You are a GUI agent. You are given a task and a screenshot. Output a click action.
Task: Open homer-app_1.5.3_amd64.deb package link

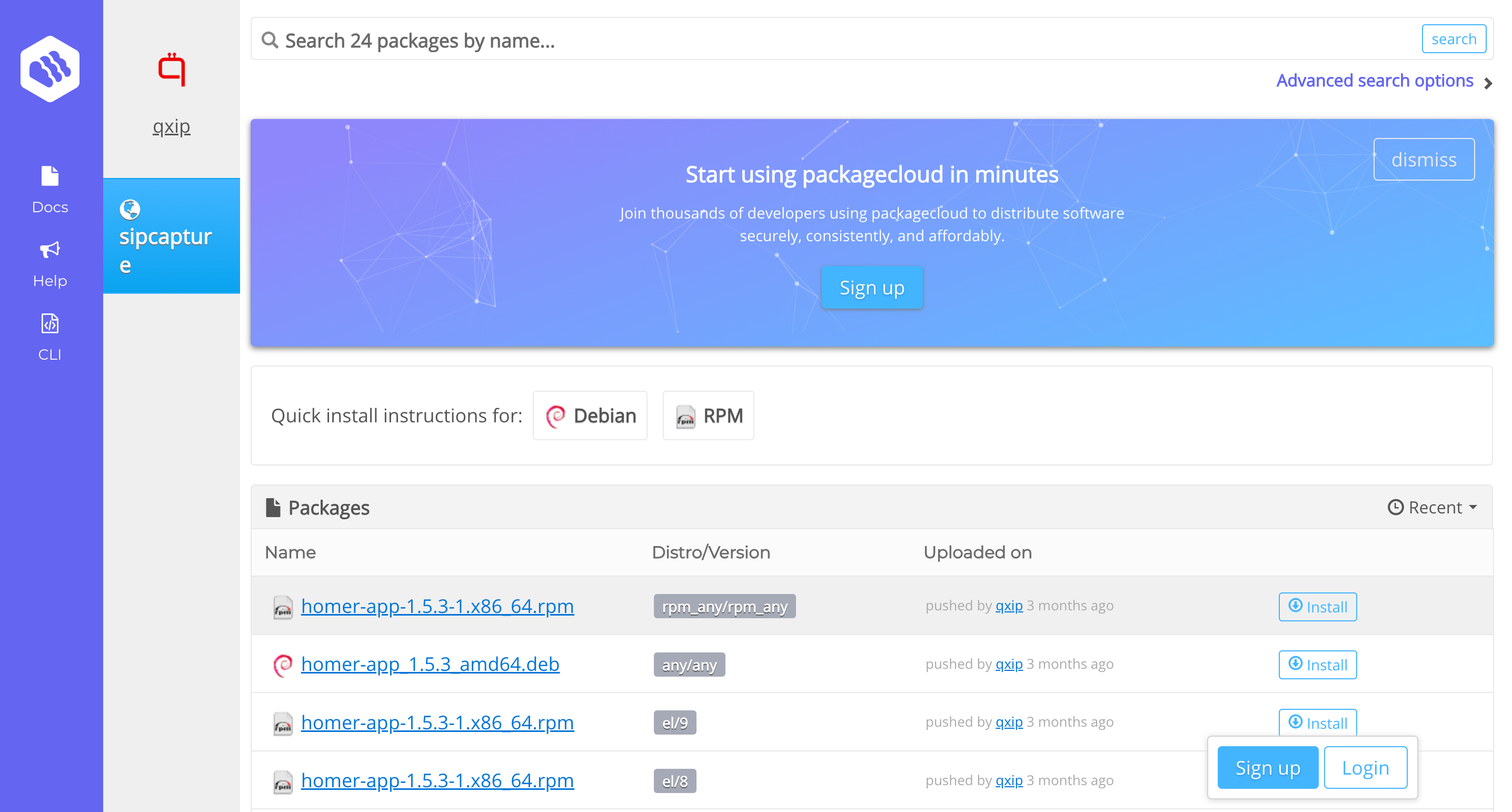(x=430, y=664)
